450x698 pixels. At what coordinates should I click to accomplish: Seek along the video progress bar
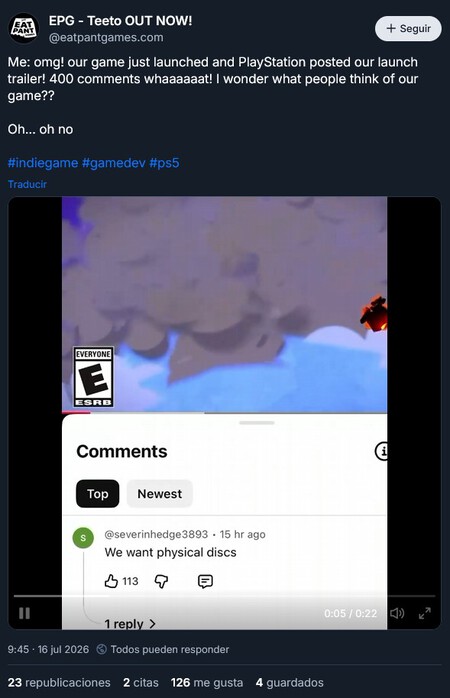[224, 596]
